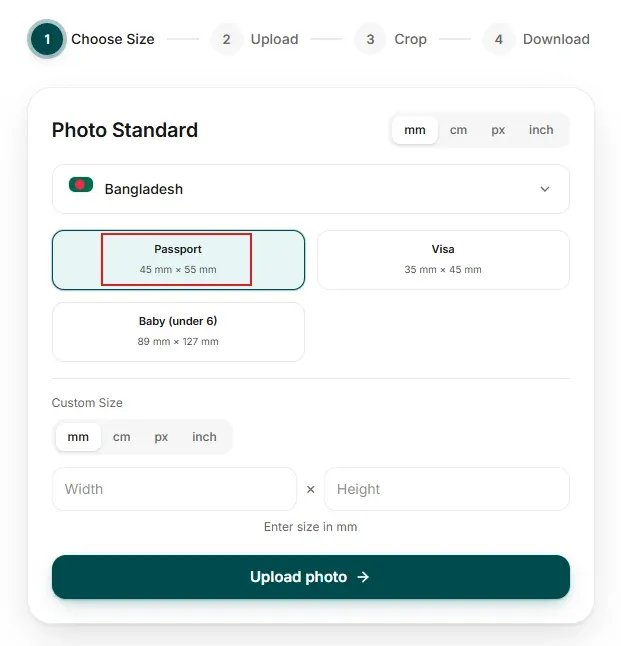
Task: Click the Bangladesh flag icon
Action: pos(81,185)
